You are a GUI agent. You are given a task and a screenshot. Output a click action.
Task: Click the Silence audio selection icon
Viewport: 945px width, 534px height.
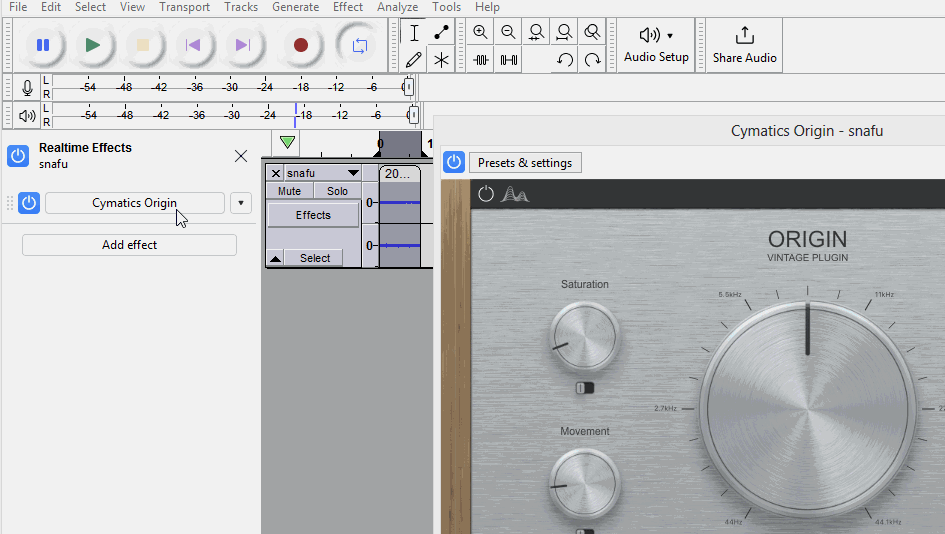tap(509, 60)
